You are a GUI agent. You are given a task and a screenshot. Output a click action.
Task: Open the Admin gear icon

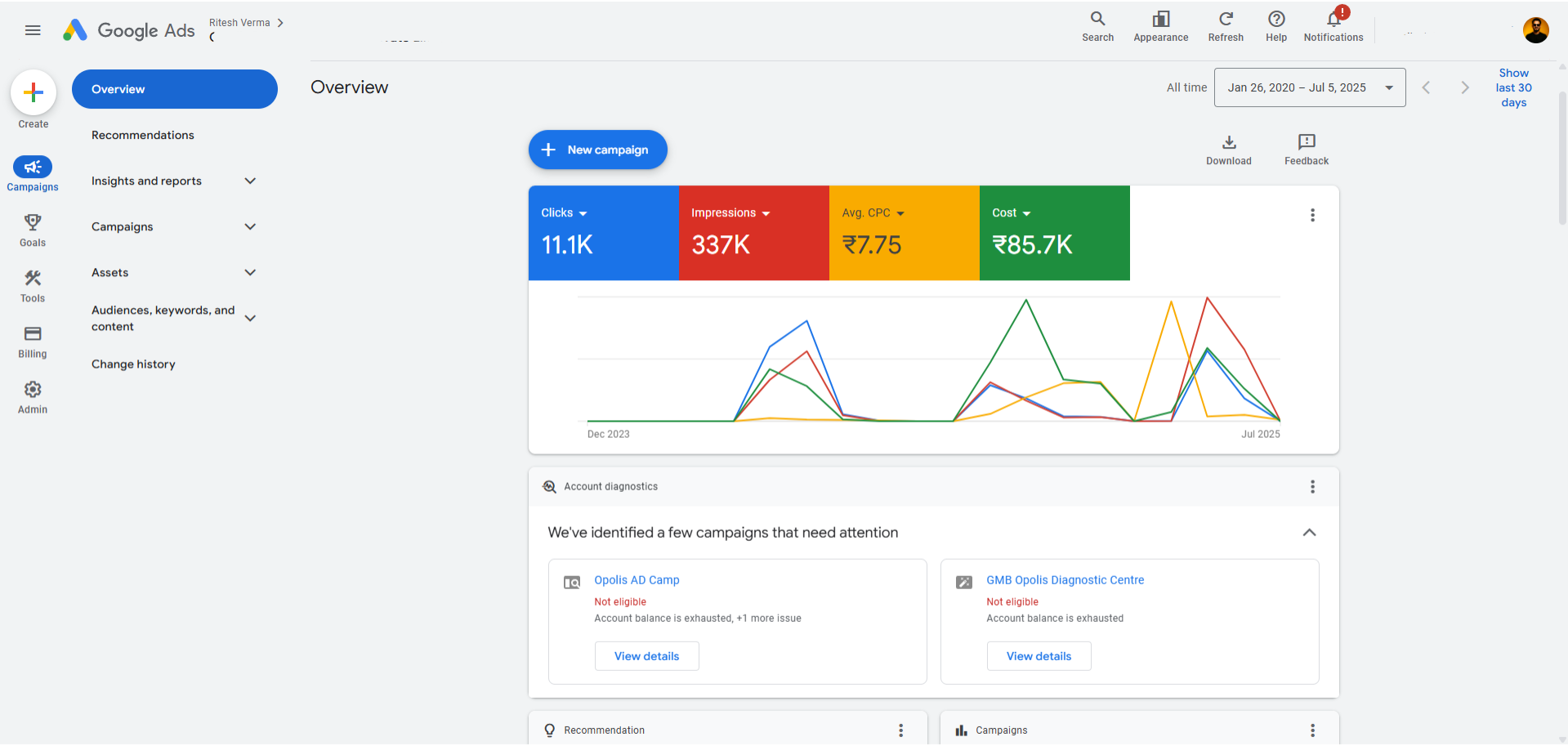33,390
